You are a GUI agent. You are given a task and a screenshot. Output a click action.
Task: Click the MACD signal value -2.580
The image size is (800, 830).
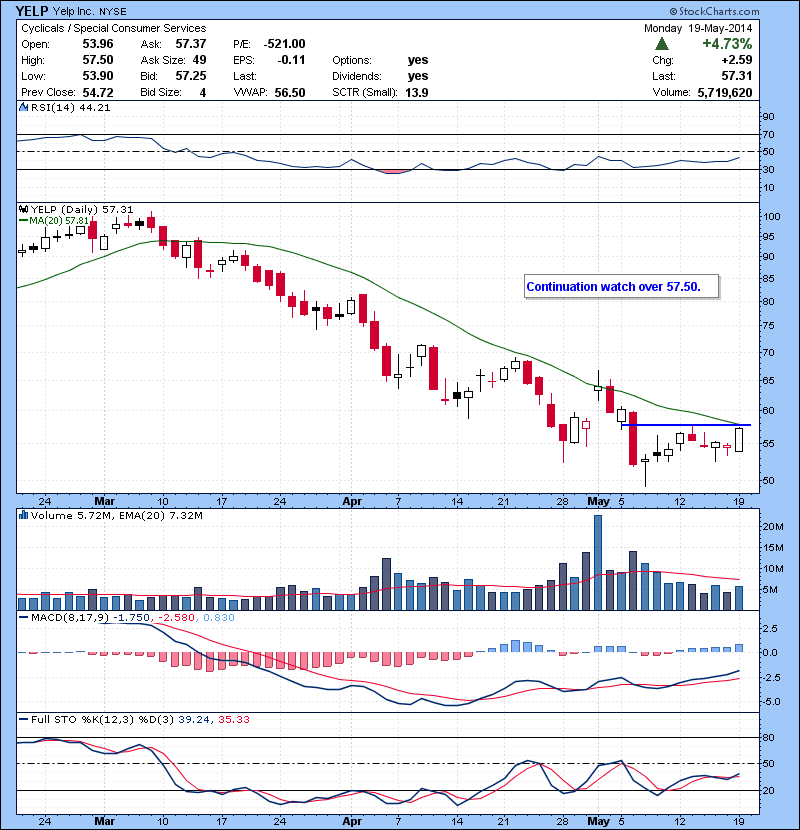tap(176, 617)
